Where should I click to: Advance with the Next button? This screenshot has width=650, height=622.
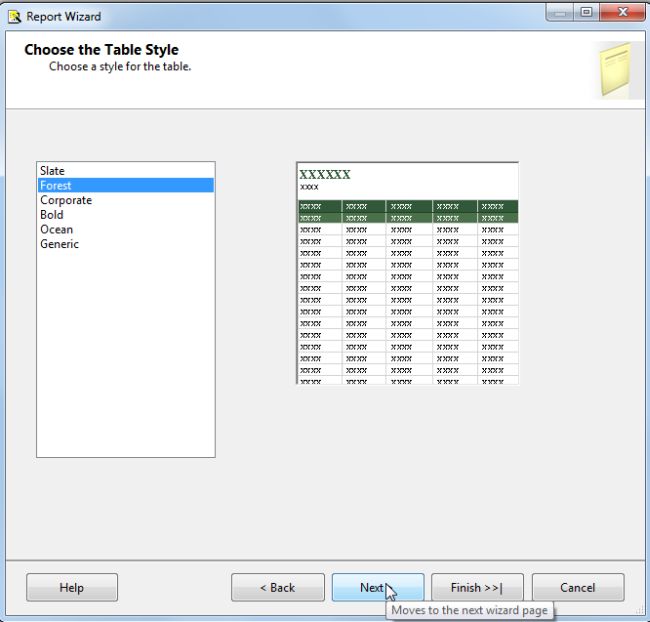[378, 588]
